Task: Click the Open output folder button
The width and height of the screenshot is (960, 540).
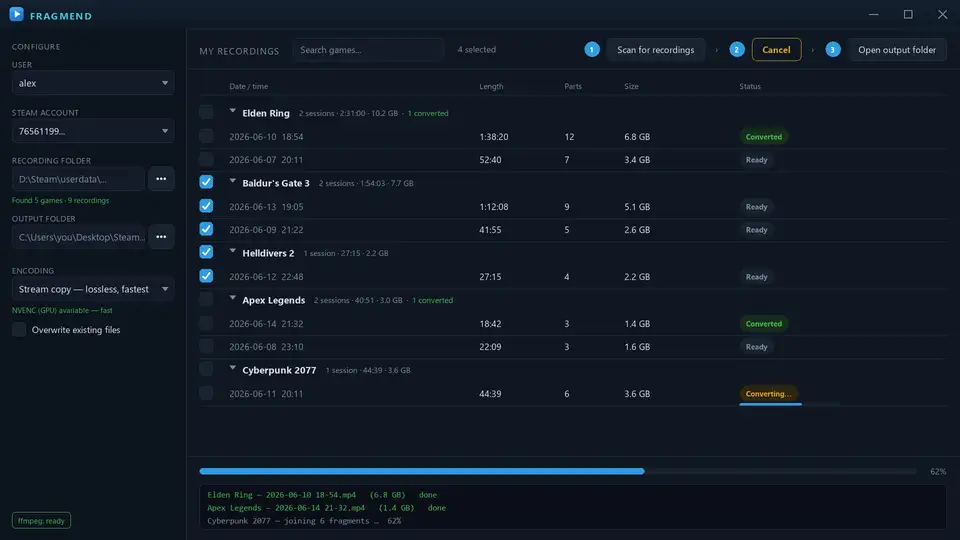Action: coord(897,50)
